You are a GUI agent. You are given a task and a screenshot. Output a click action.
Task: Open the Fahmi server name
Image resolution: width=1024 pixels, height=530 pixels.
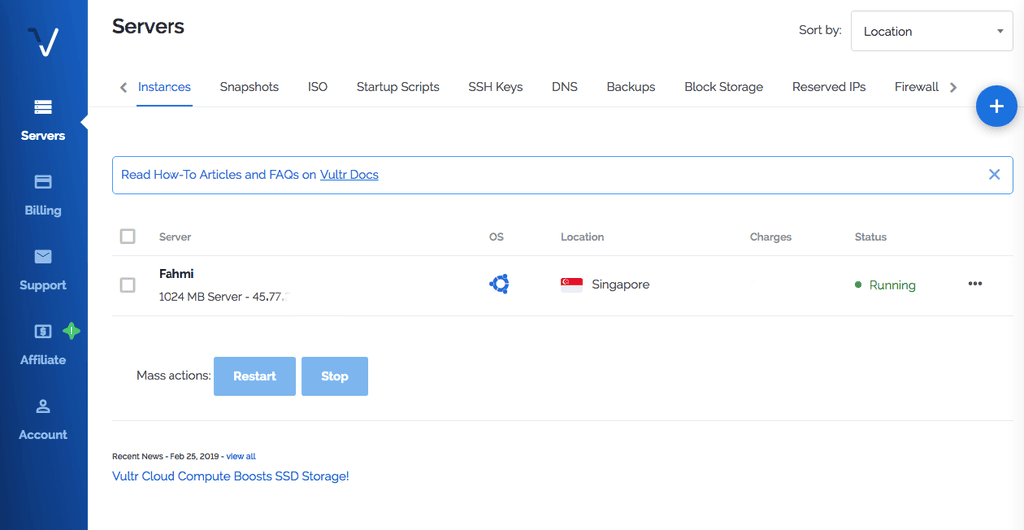[x=176, y=273]
